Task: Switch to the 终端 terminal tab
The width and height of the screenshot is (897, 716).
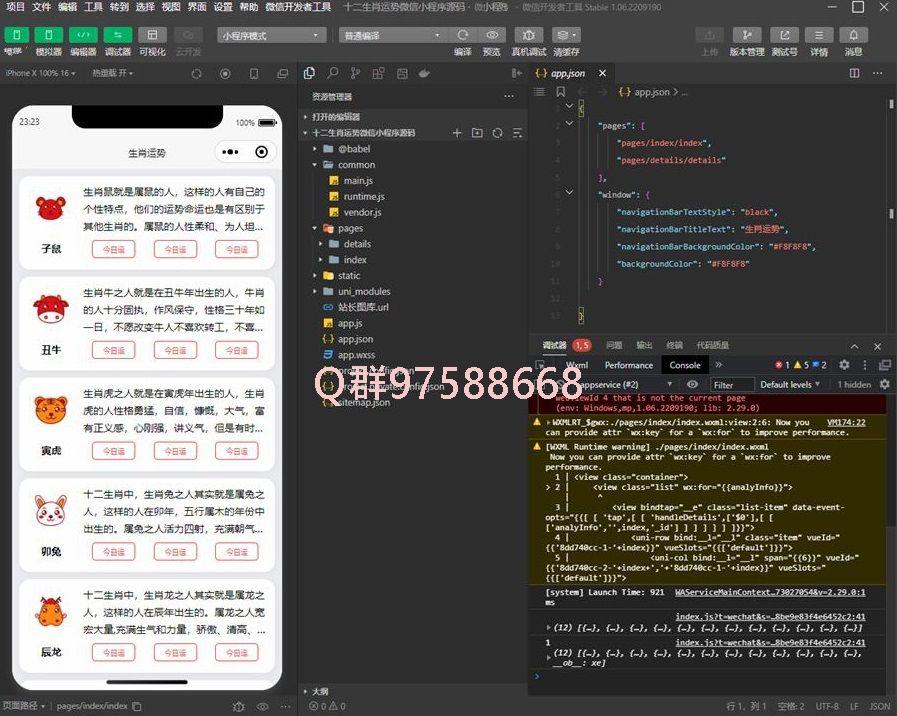Action: click(674, 345)
